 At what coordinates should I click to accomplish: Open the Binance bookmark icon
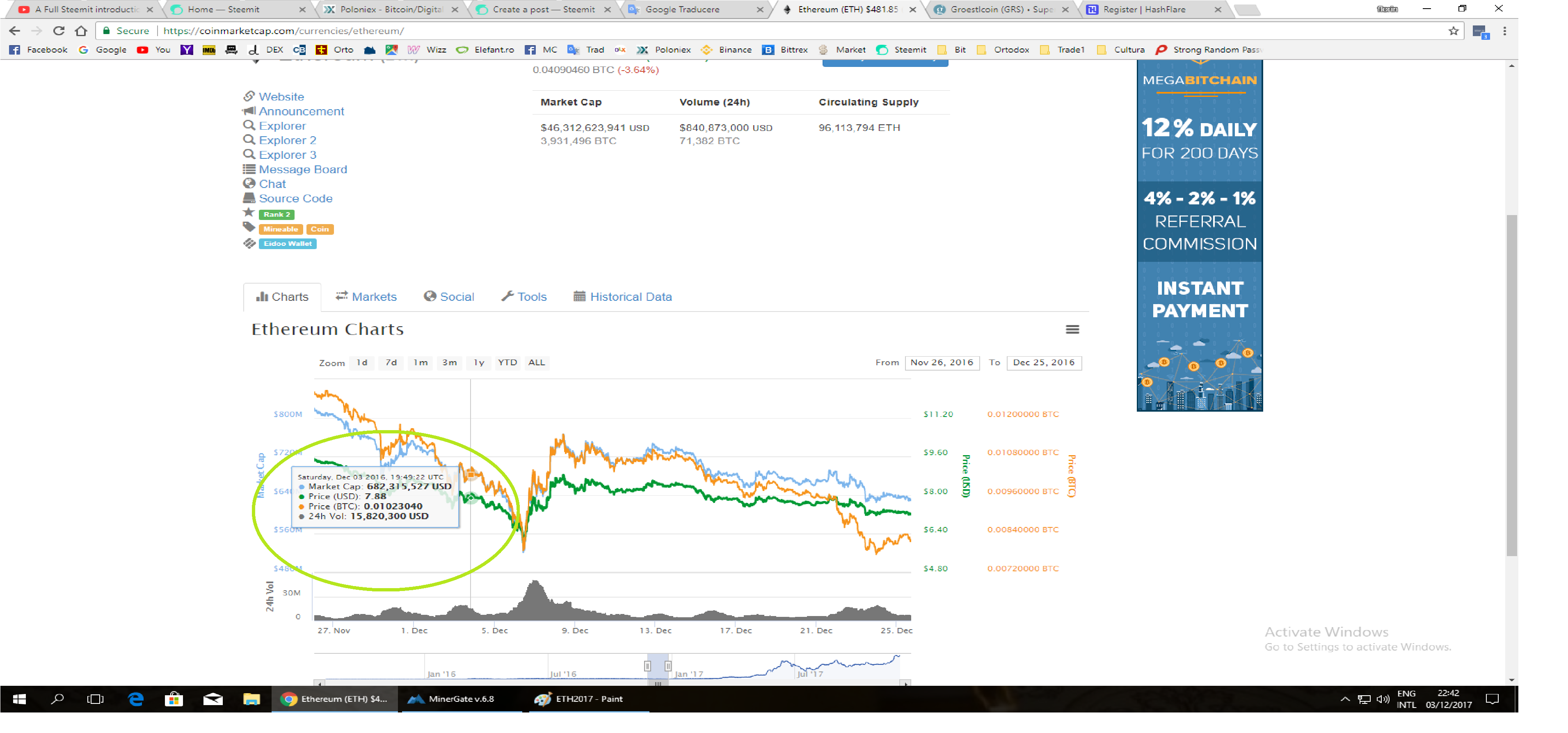[707, 49]
